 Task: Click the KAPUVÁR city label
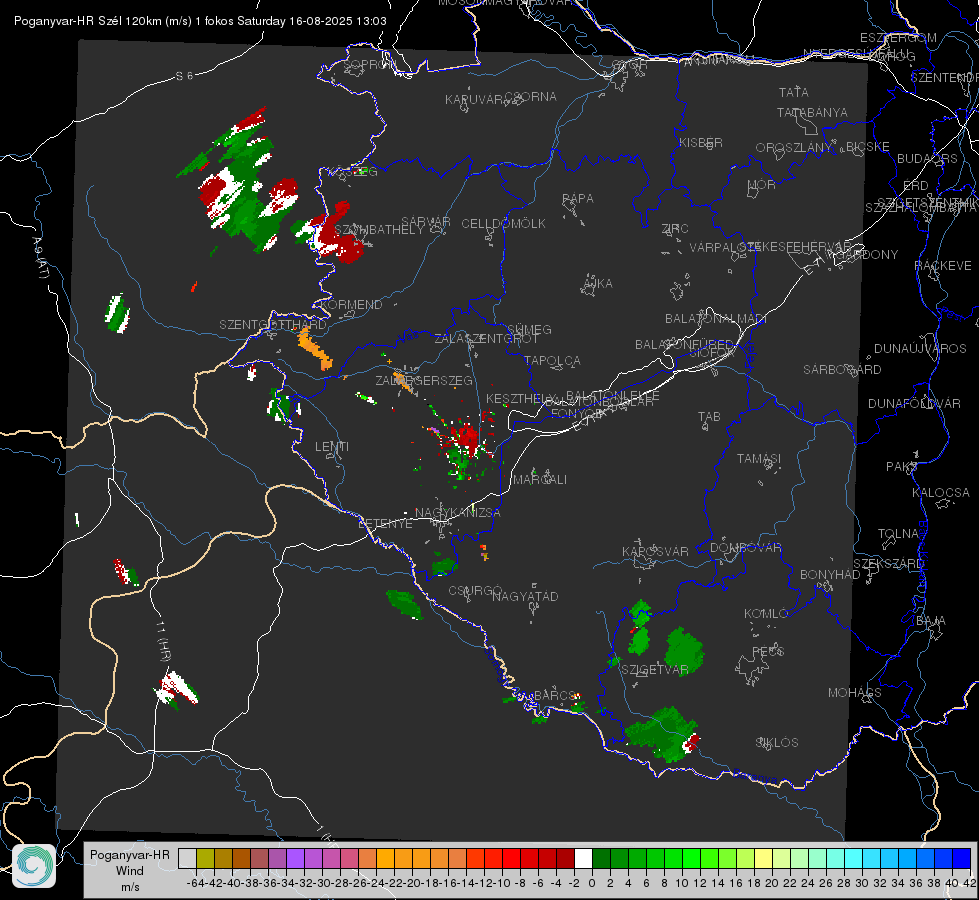coord(475,100)
